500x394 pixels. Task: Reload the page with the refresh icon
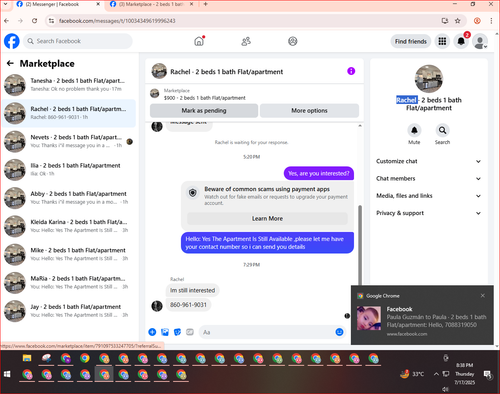pyautogui.click(x=34, y=21)
